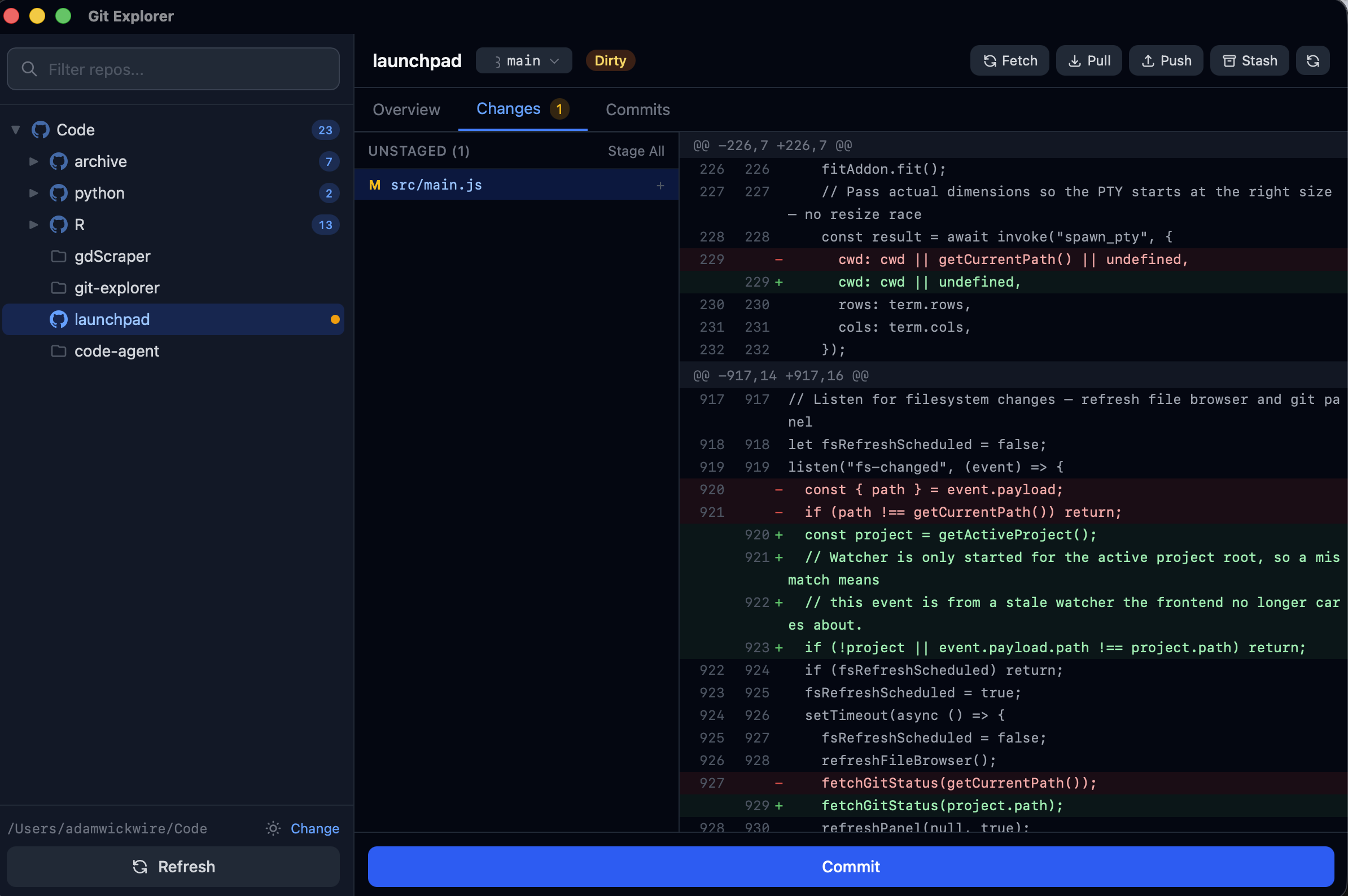Click the 2 count badge on python

[x=329, y=193]
